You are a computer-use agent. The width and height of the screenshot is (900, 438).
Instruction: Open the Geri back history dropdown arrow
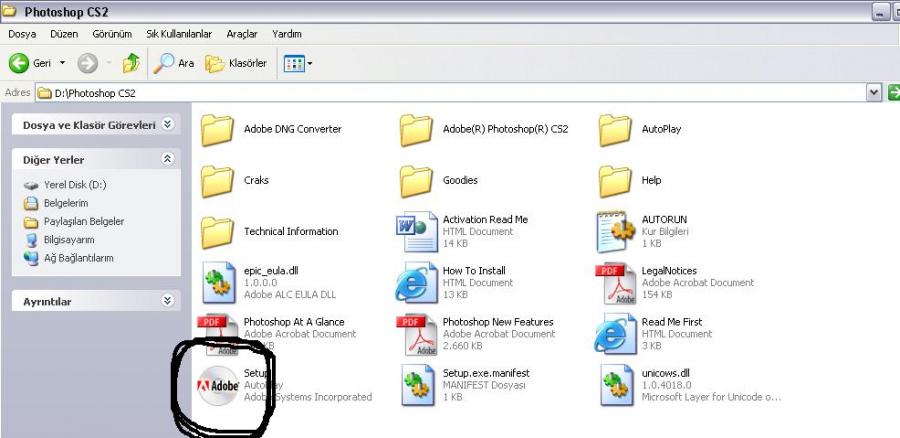pos(63,63)
